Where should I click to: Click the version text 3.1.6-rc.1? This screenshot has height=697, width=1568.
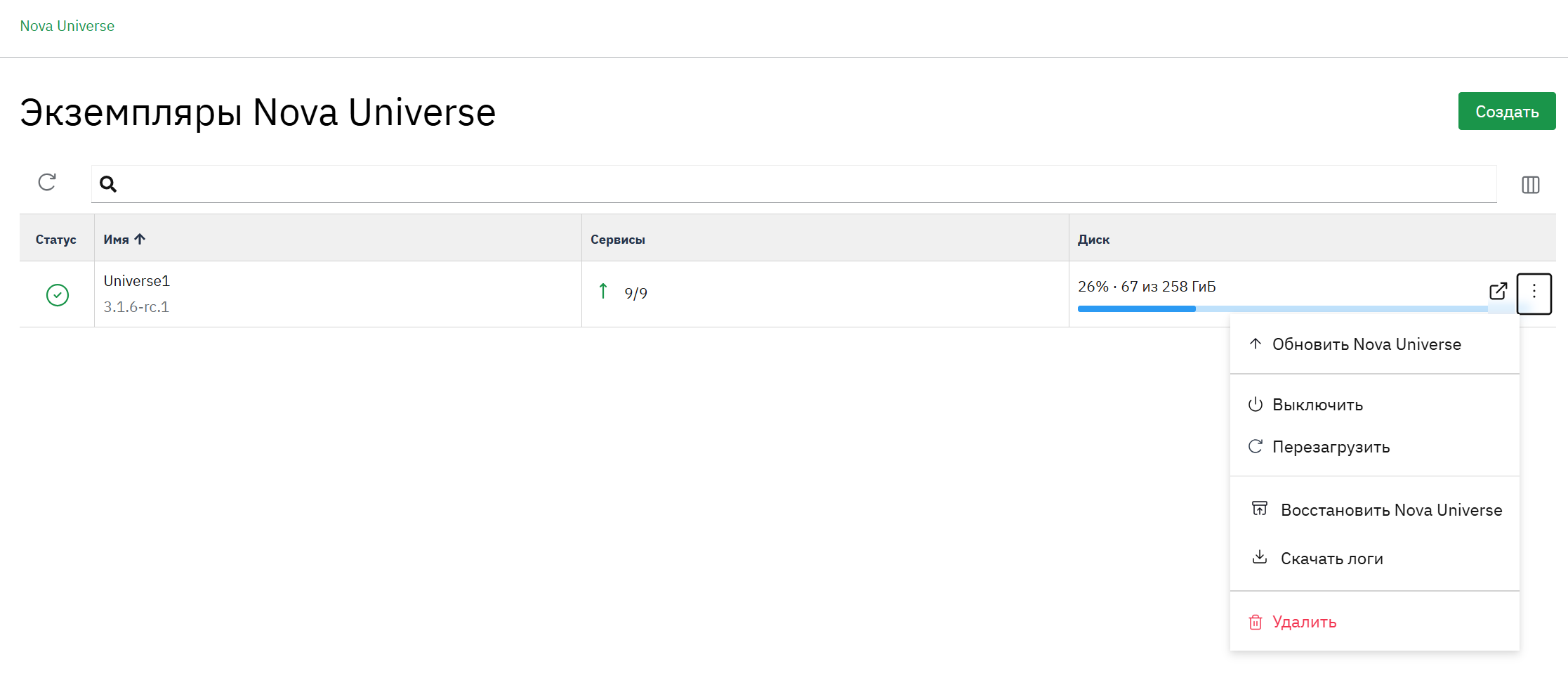pos(136,307)
